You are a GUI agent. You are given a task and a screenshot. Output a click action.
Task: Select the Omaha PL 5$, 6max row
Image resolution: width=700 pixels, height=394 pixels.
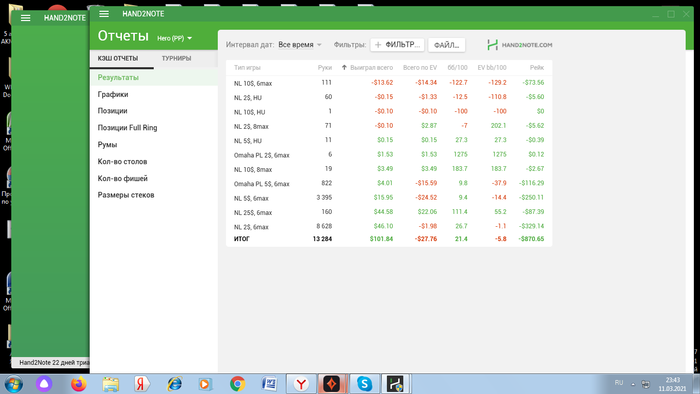pos(389,183)
